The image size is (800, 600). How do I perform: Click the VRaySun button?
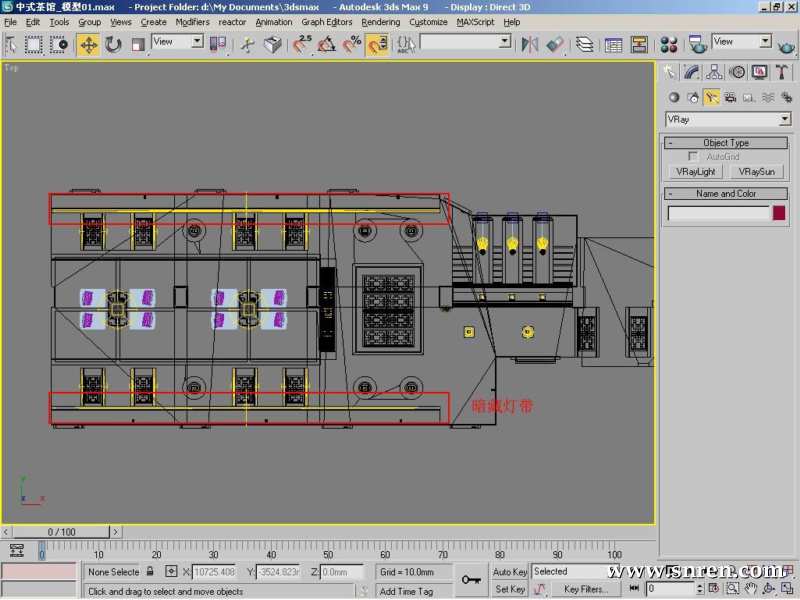(757, 172)
